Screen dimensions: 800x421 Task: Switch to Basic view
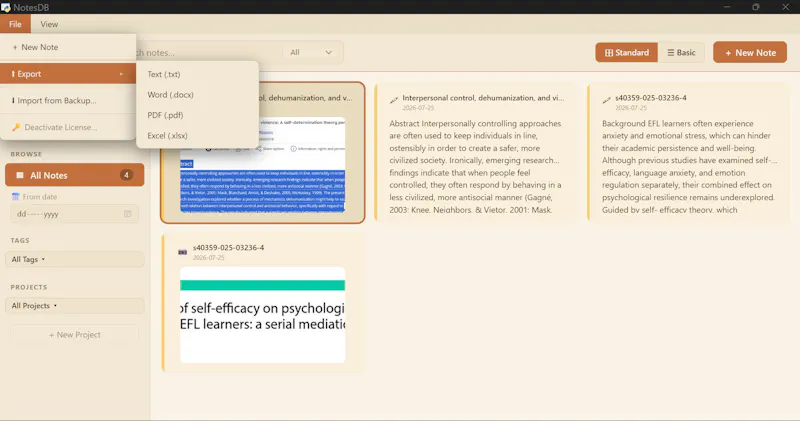(x=681, y=53)
